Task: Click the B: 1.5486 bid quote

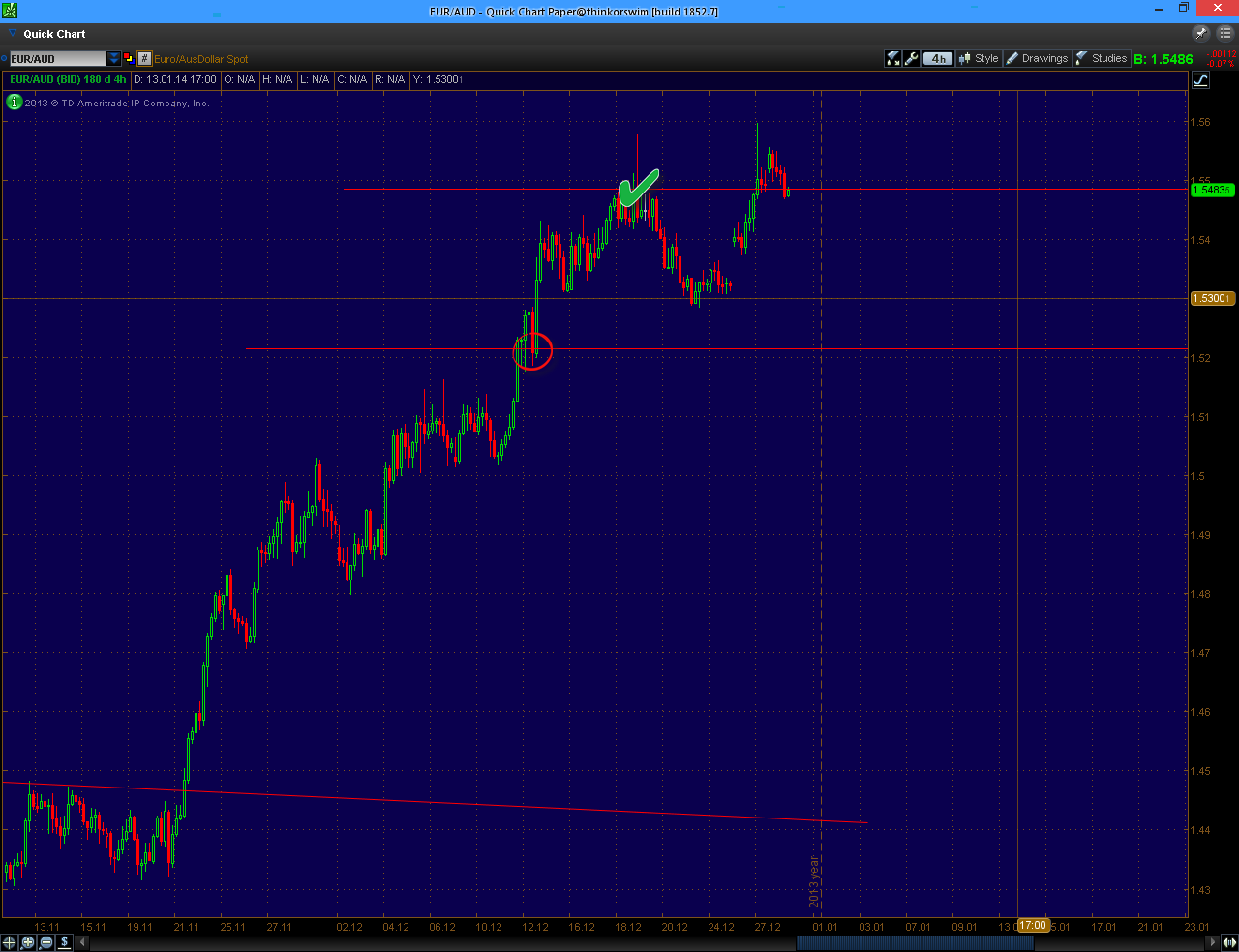Action: (x=1163, y=59)
